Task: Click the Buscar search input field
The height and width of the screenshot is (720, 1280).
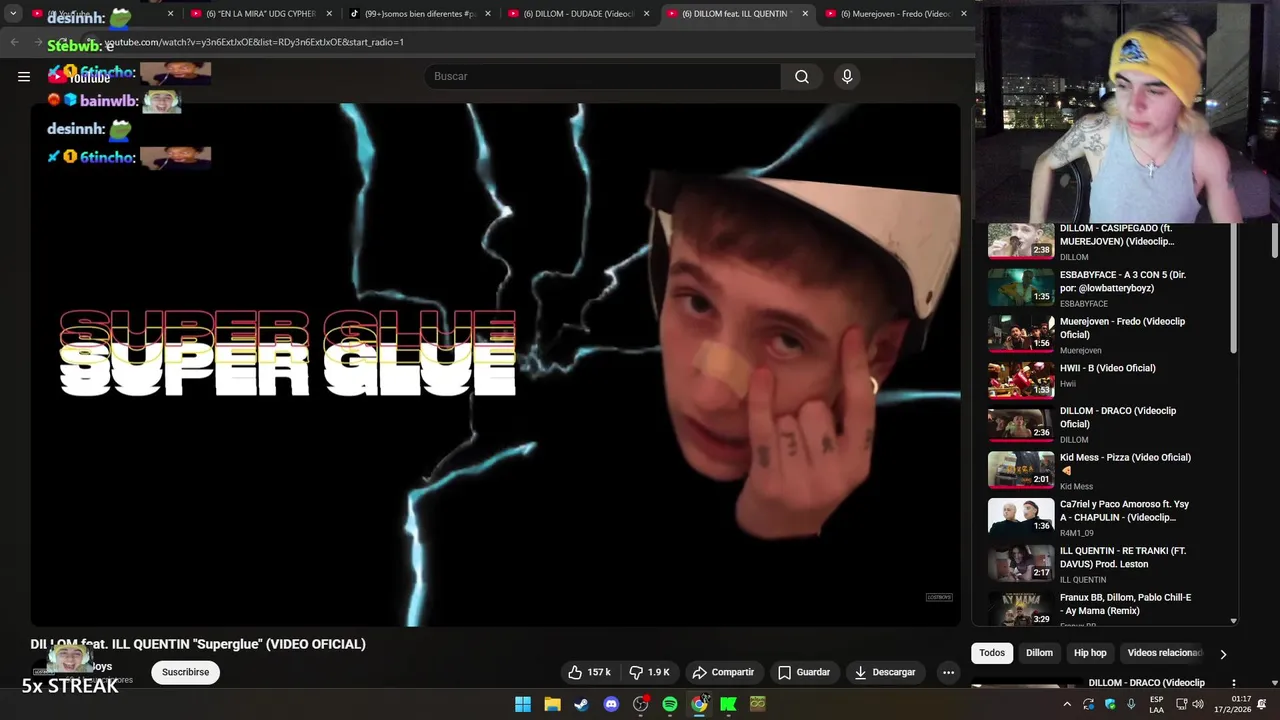Action: point(603,76)
